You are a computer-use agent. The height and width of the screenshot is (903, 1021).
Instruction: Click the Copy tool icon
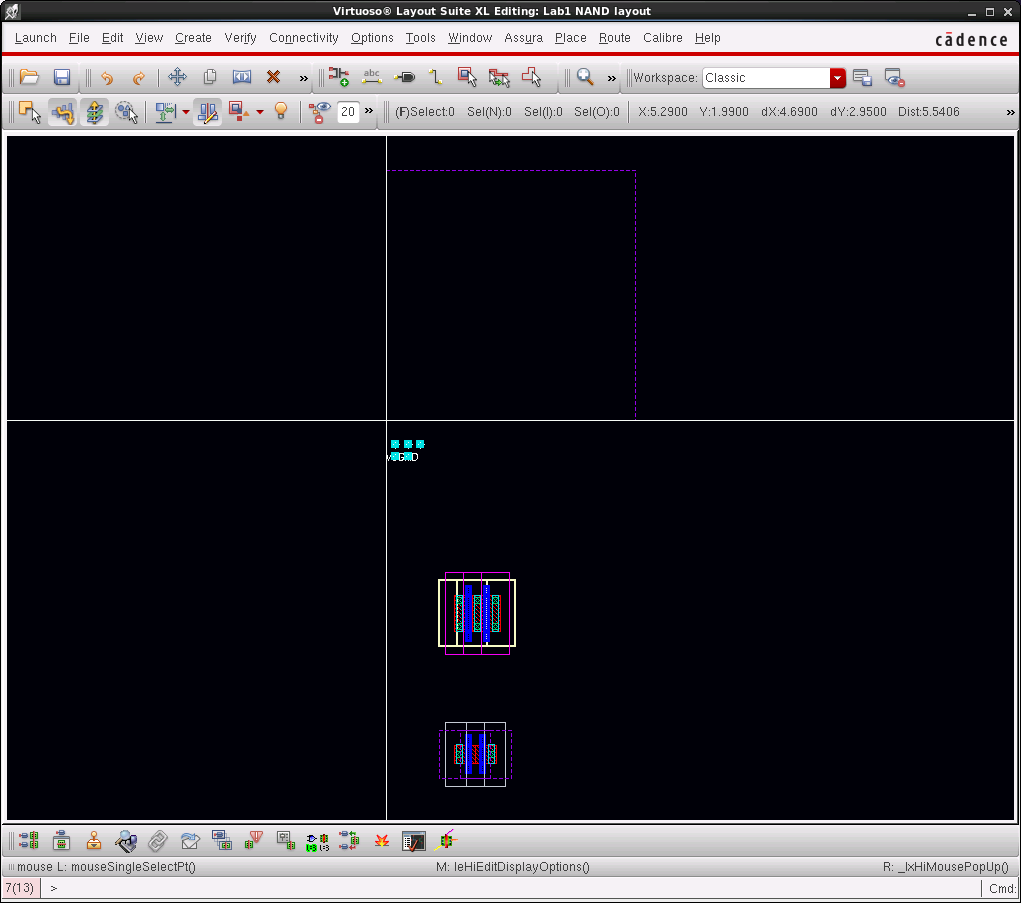point(210,77)
